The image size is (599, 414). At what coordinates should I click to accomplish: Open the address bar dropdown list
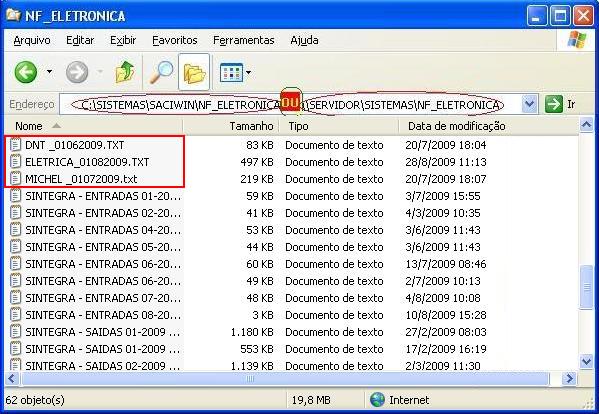pos(529,104)
